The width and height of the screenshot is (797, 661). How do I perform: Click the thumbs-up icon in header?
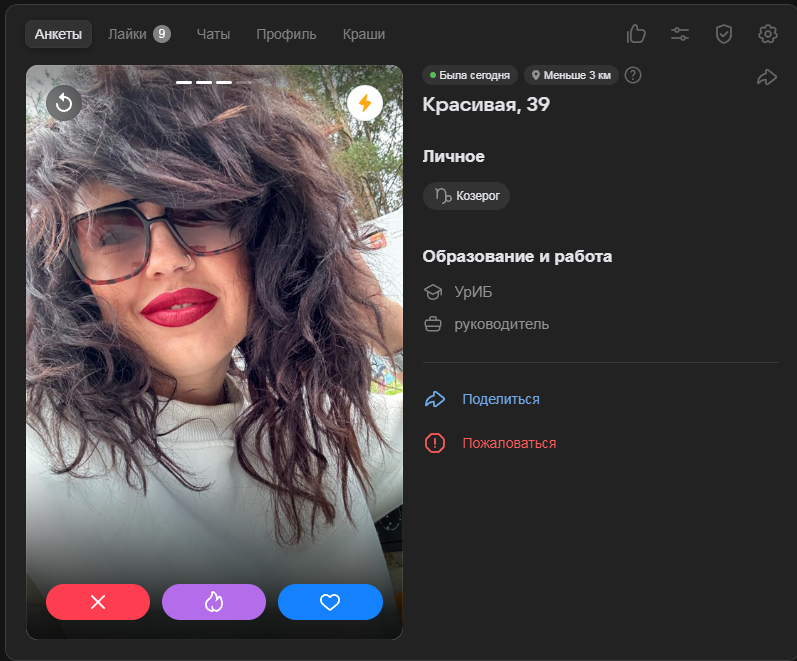[x=636, y=34]
